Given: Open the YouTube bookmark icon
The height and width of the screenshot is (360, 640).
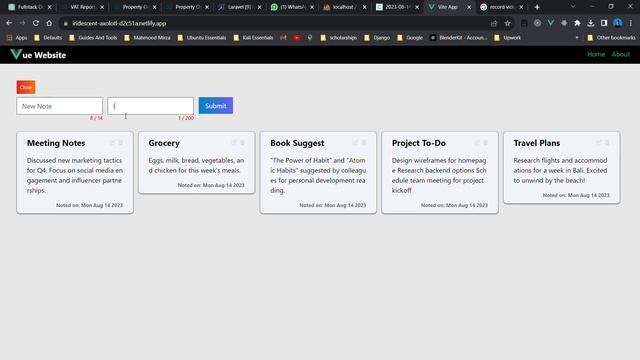Looking at the screenshot, I should click(x=297, y=38).
